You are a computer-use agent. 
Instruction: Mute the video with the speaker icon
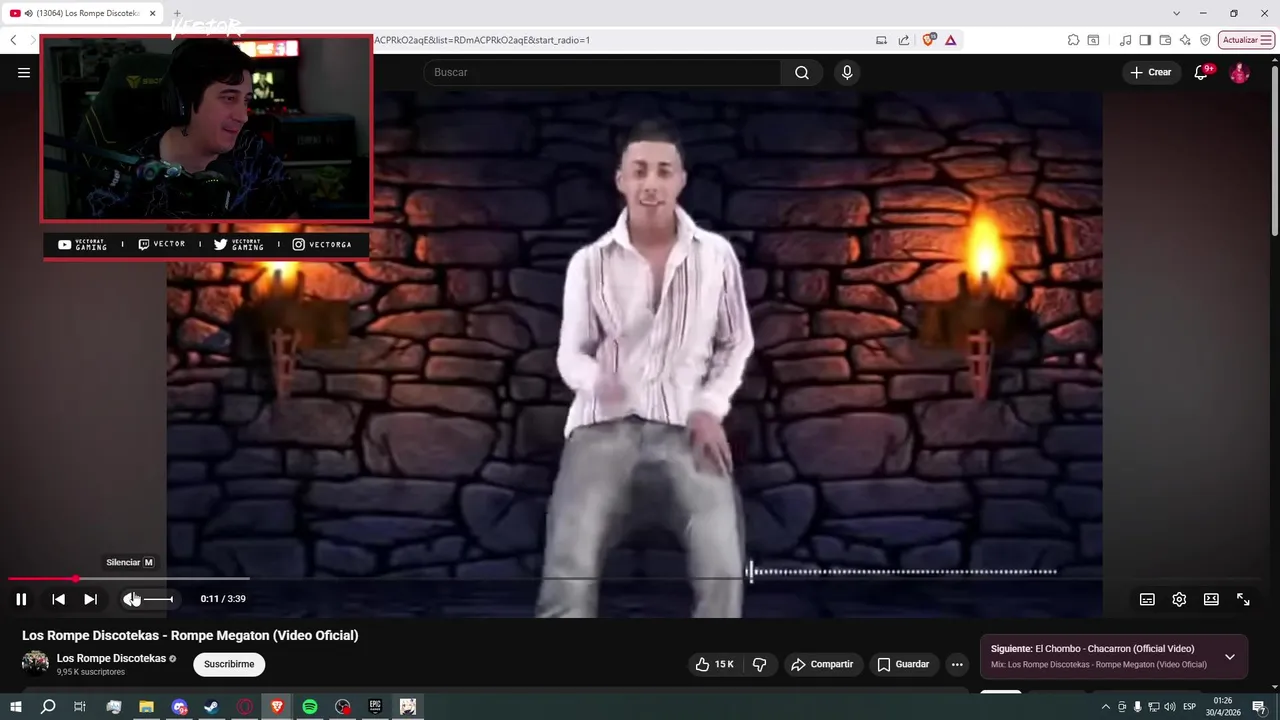(131, 599)
